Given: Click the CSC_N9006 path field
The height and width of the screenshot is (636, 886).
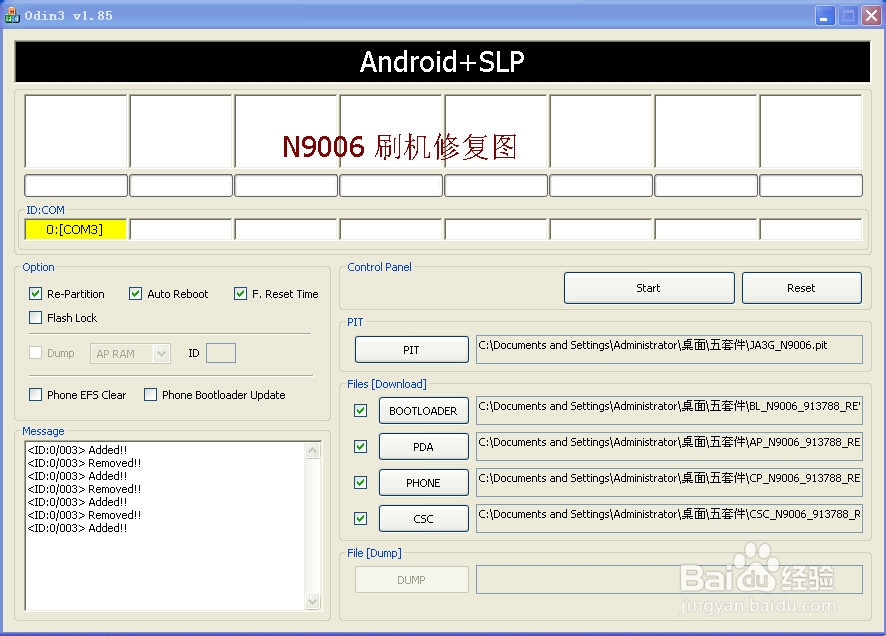Looking at the screenshot, I should (669, 518).
